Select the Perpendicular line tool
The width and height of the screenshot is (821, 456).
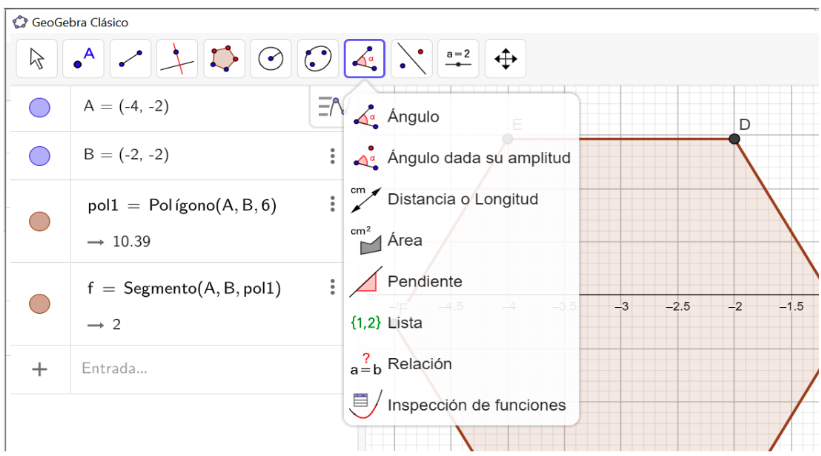177,59
